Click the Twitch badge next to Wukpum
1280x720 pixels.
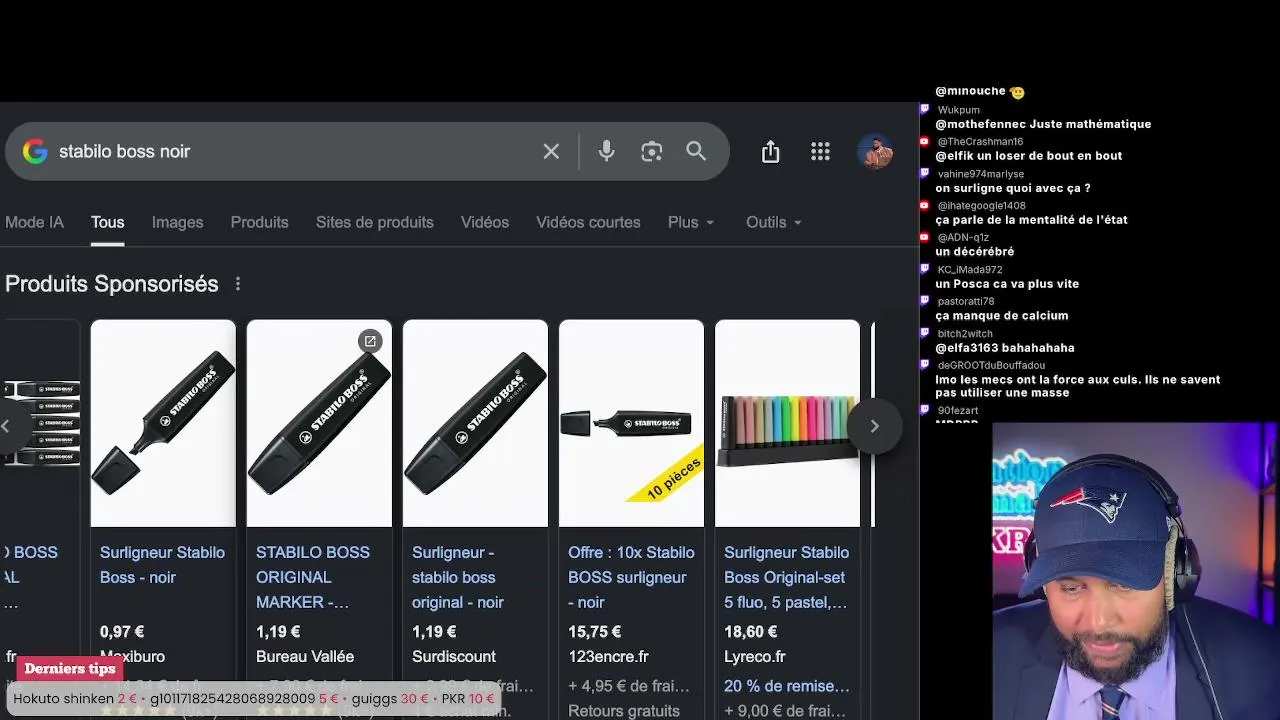coord(925,109)
